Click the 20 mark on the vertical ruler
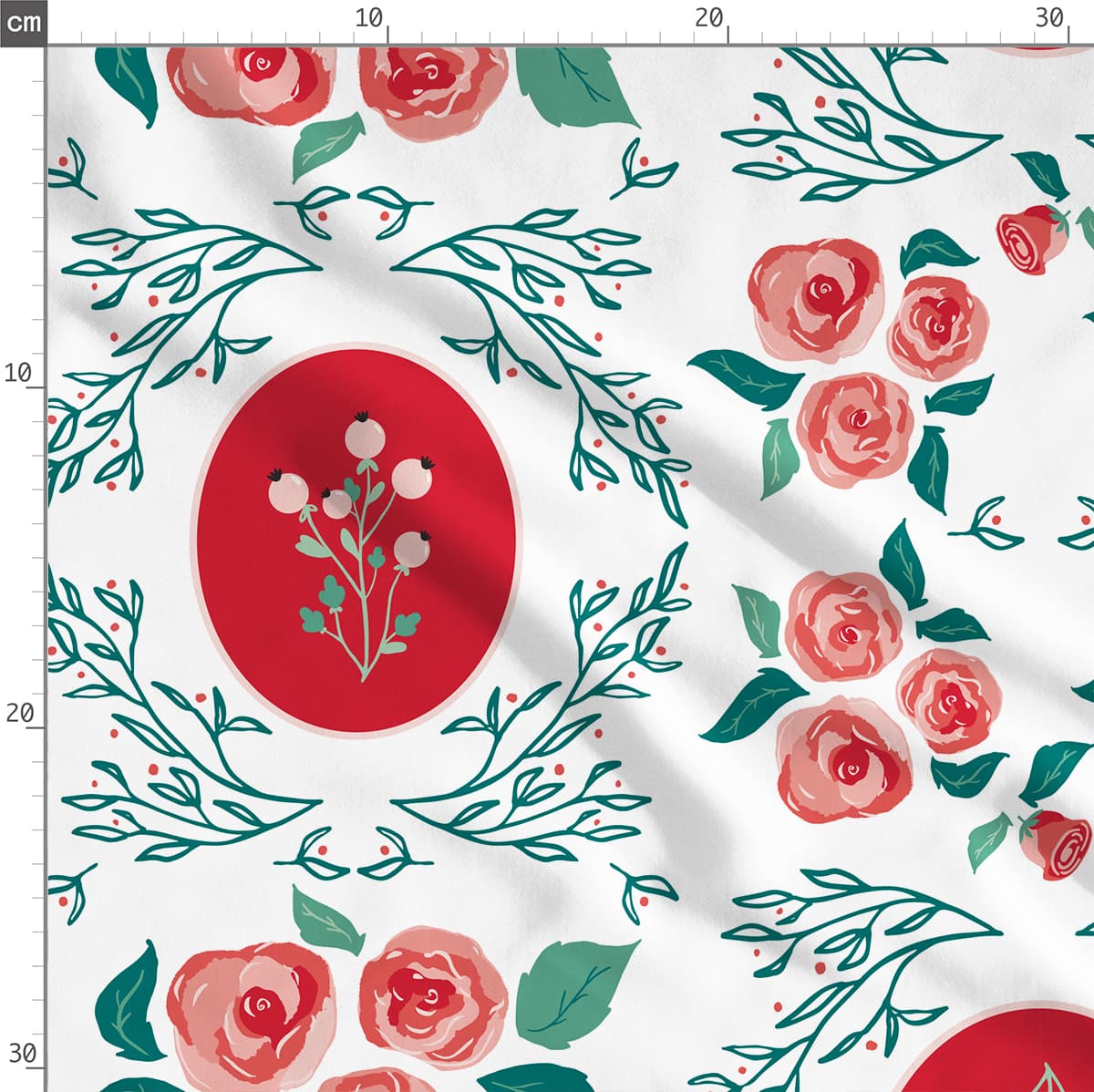This screenshot has width=1094, height=1092. click(x=20, y=713)
